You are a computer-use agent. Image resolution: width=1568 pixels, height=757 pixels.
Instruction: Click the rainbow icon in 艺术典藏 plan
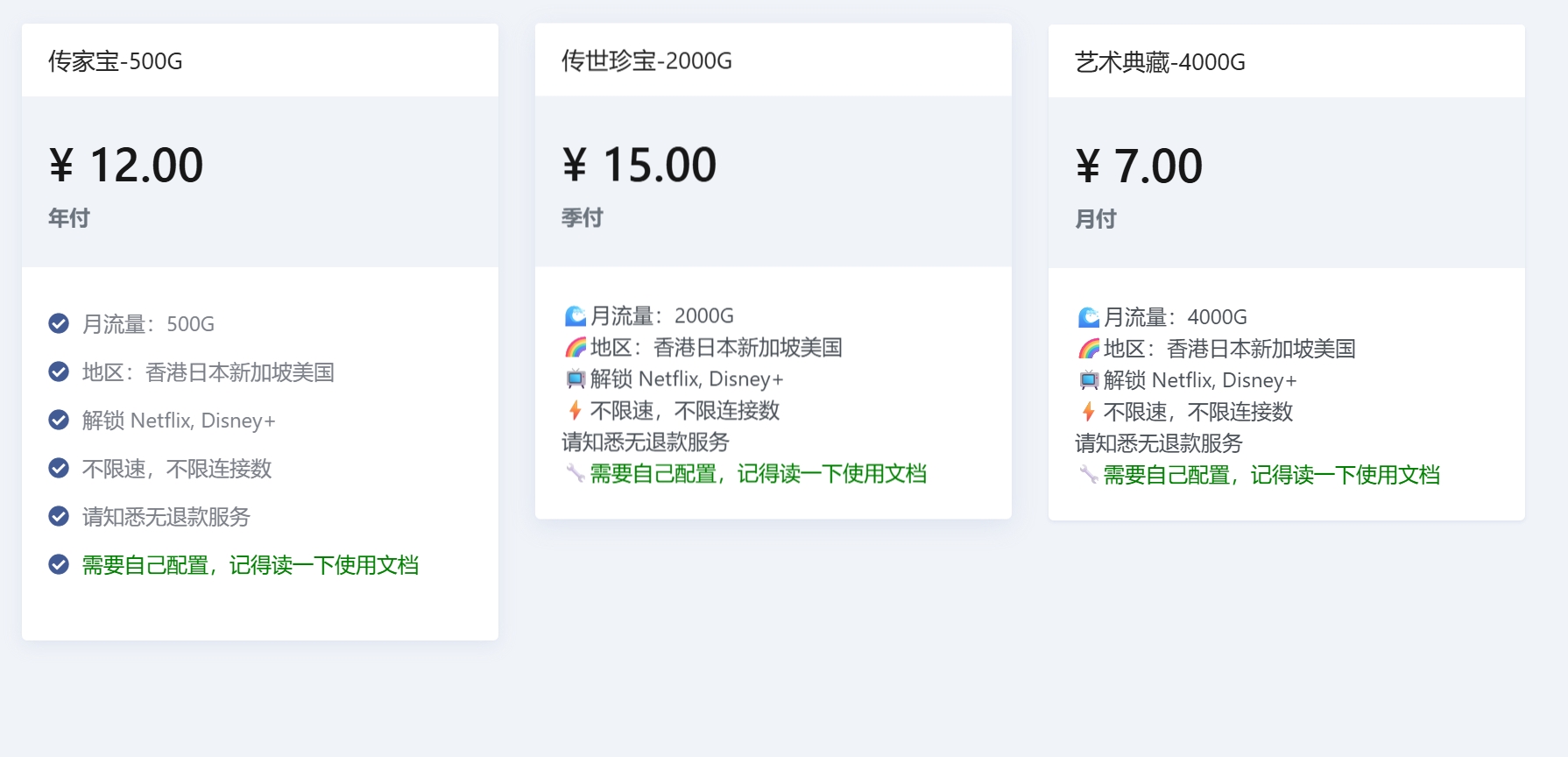click(x=1088, y=350)
